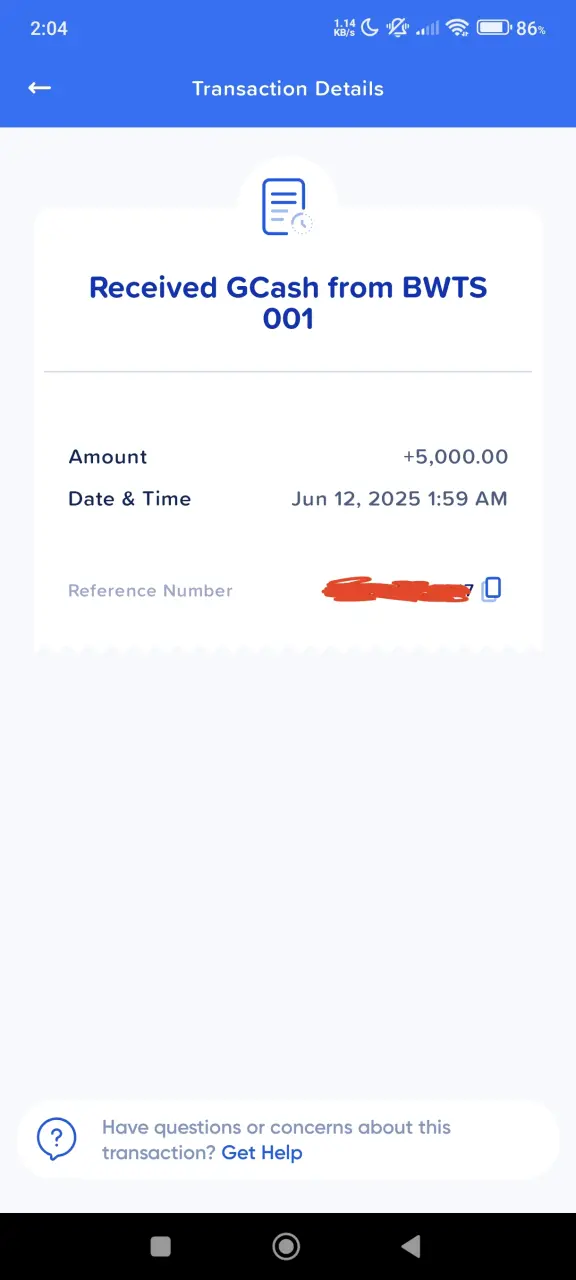Tap the moon do-not-disturb status icon
576x1280 pixels.
370,28
